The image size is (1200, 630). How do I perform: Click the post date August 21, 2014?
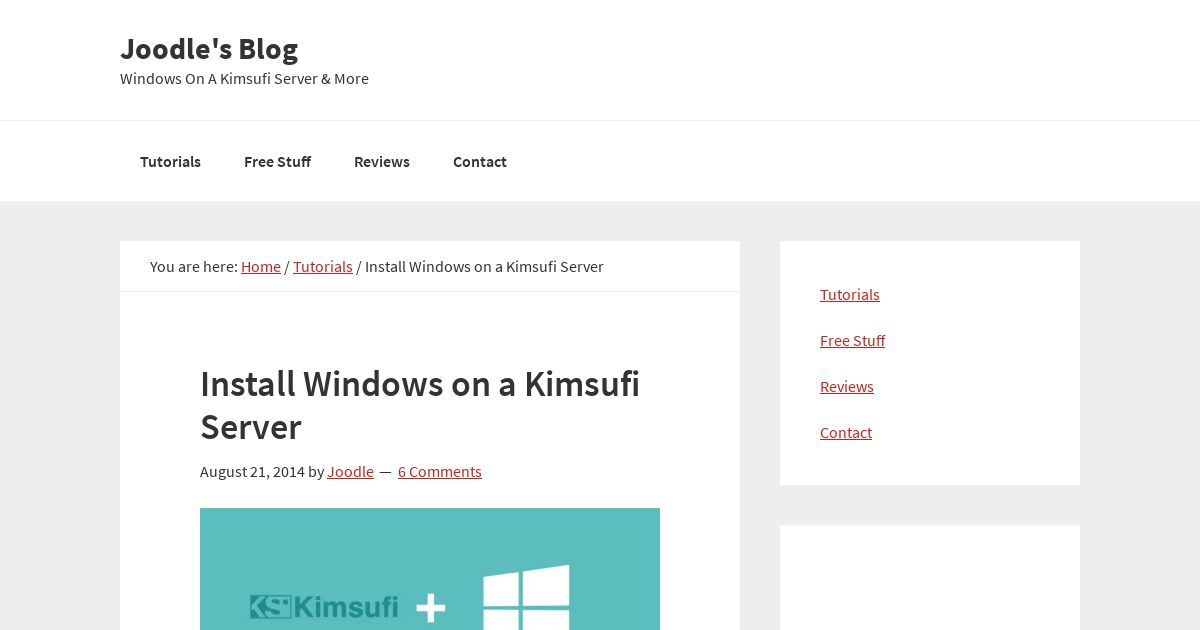point(252,471)
